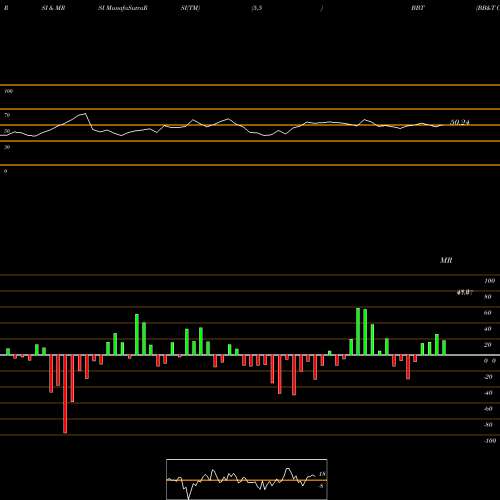
Task: Click the 'MR' title above histogram
Action: tap(446, 260)
